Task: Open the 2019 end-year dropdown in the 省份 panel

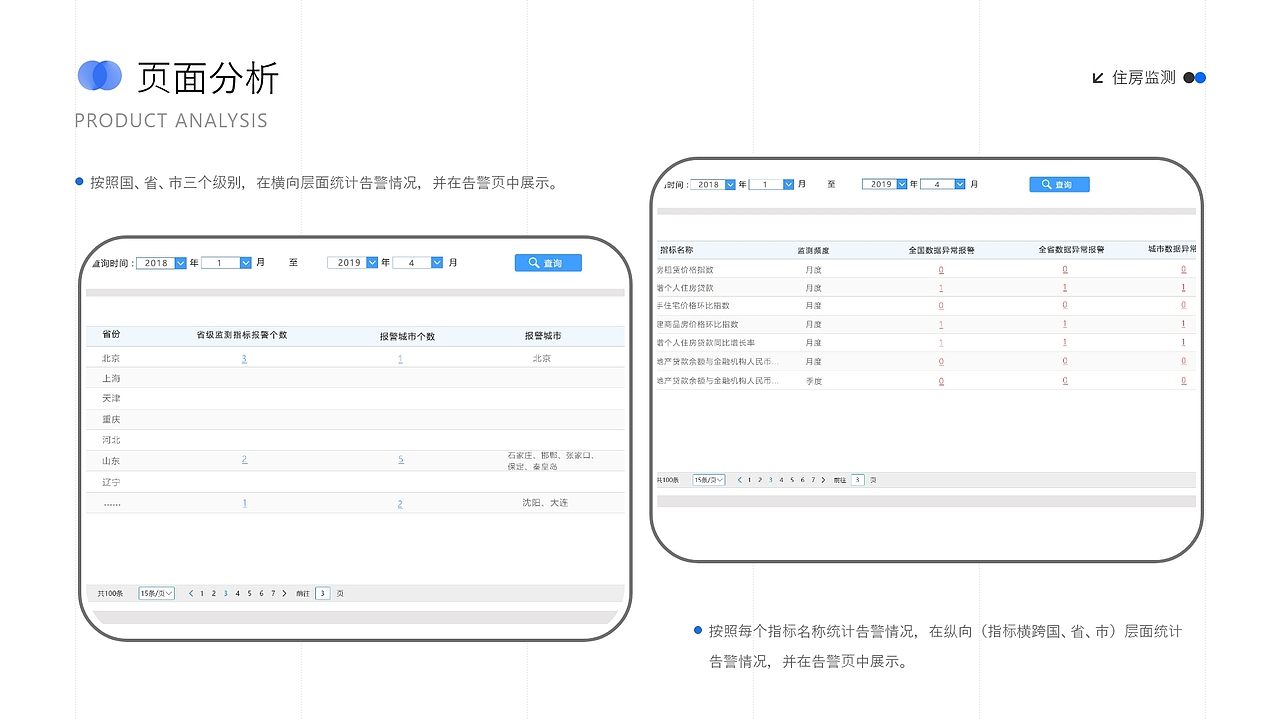Action: coord(353,263)
